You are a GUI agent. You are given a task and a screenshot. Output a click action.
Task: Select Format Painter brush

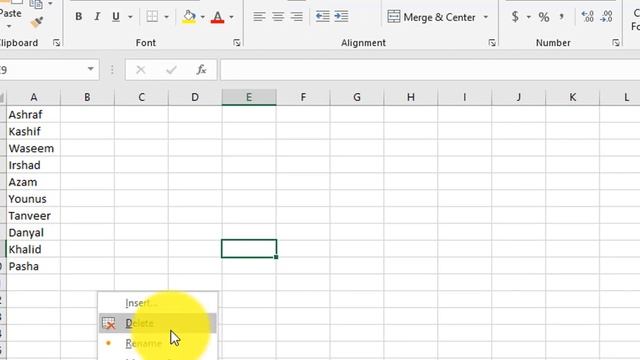[37, 22]
